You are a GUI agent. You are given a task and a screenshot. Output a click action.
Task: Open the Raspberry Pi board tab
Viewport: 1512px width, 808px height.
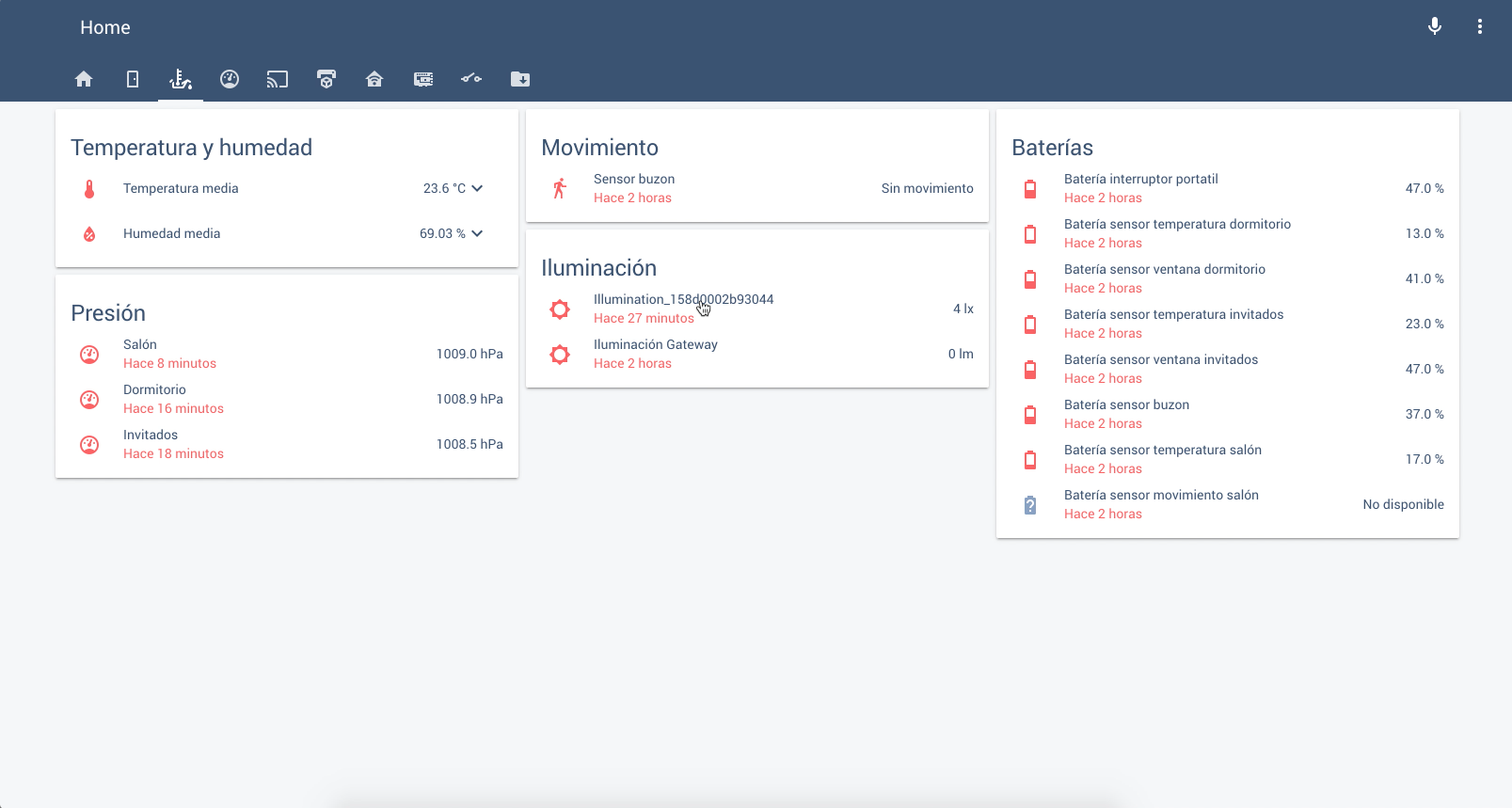[x=423, y=79]
